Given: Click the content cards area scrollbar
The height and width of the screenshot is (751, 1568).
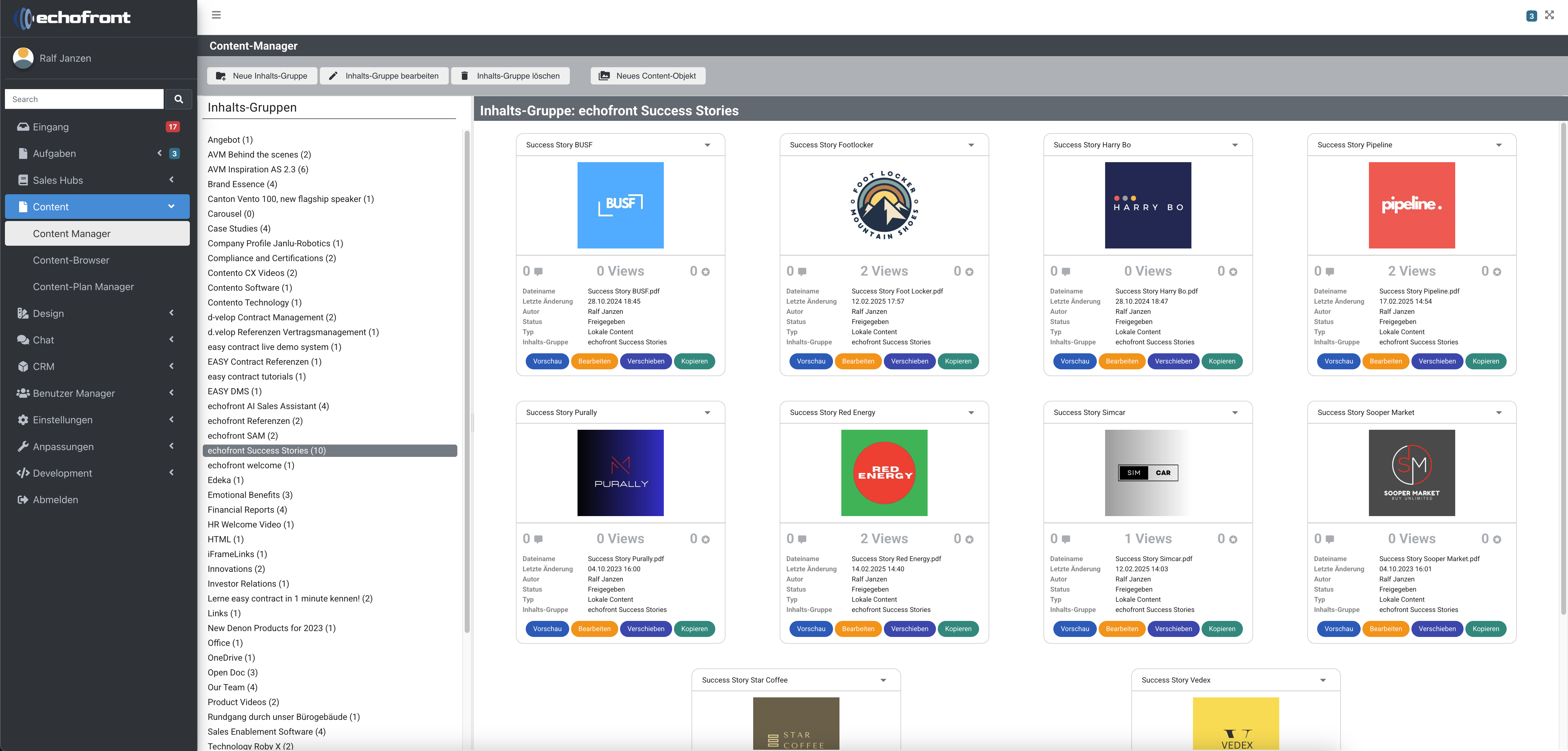Looking at the screenshot, I should coord(1562,368).
